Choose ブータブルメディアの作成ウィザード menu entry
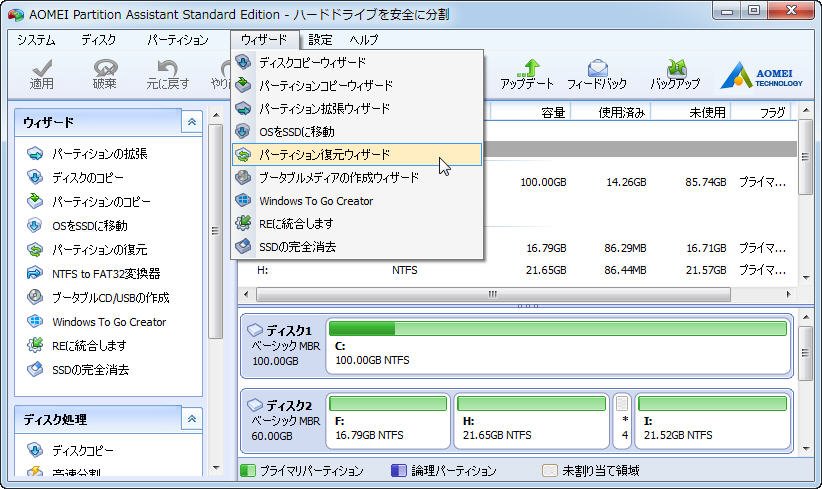This screenshot has height=489, width=822. [356, 178]
